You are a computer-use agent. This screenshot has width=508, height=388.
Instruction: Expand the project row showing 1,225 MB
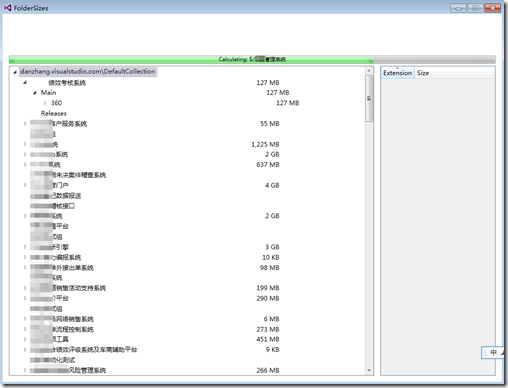point(25,144)
